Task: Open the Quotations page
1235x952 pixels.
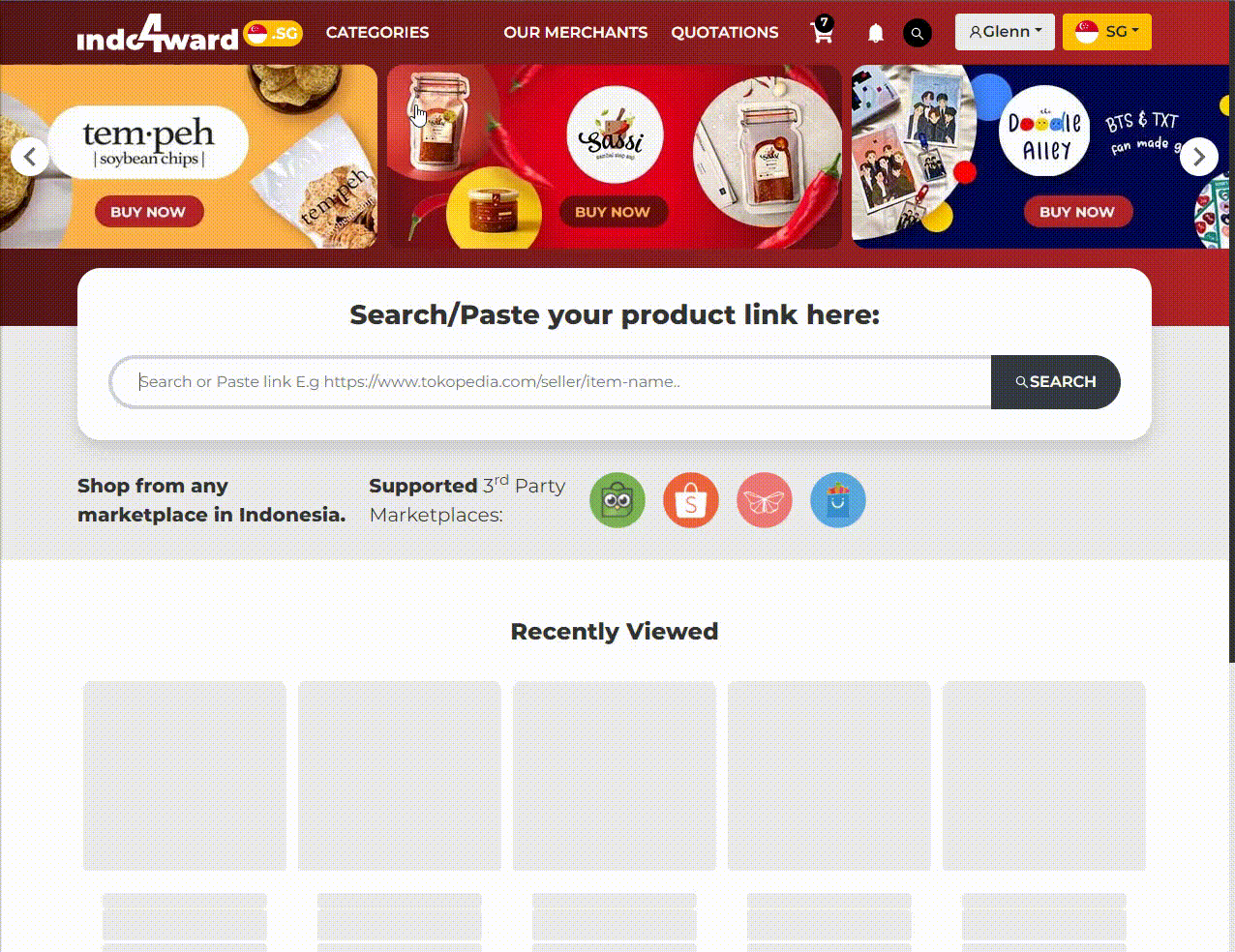Action: pyautogui.click(x=725, y=32)
